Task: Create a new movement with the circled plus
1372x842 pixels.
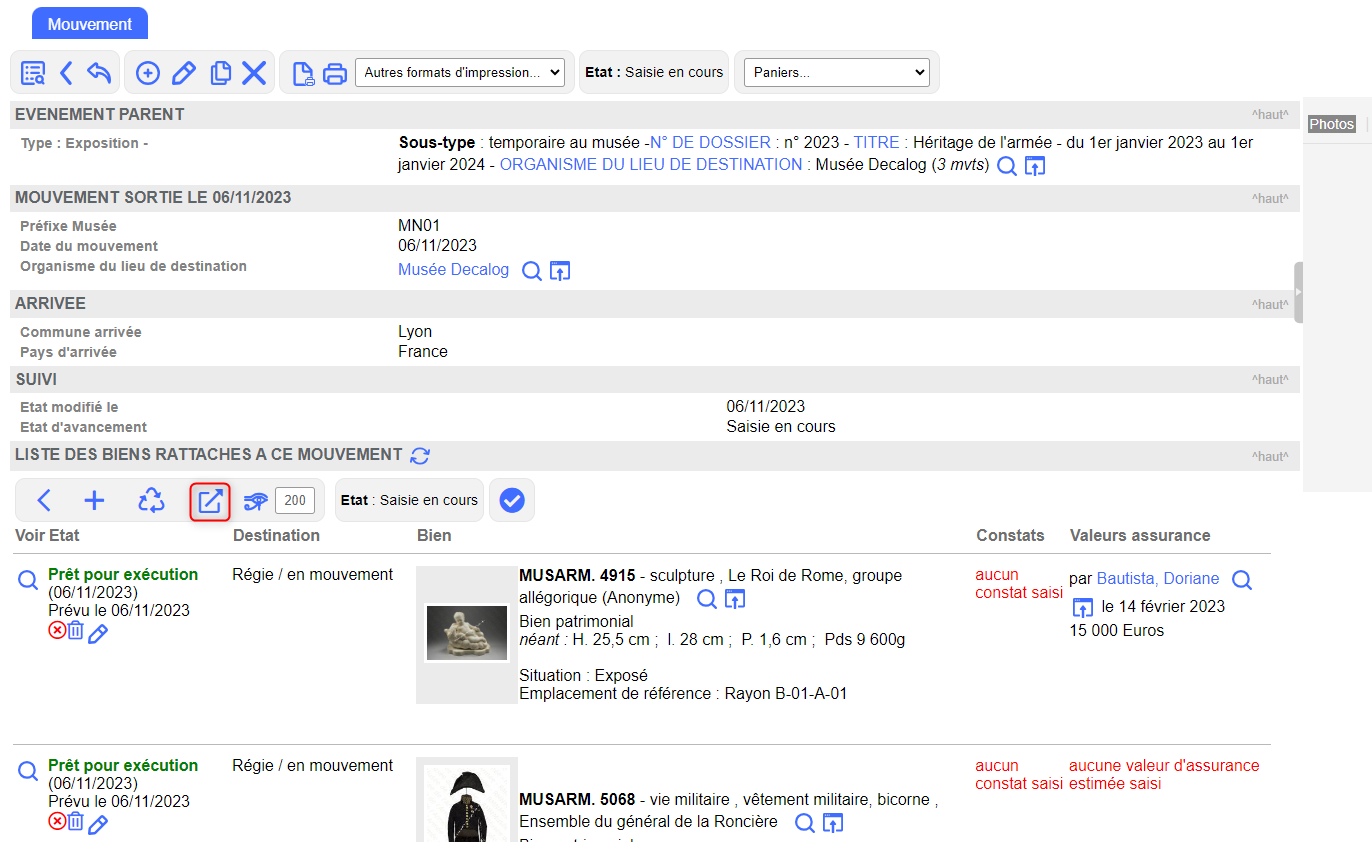Action: [148, 73]
